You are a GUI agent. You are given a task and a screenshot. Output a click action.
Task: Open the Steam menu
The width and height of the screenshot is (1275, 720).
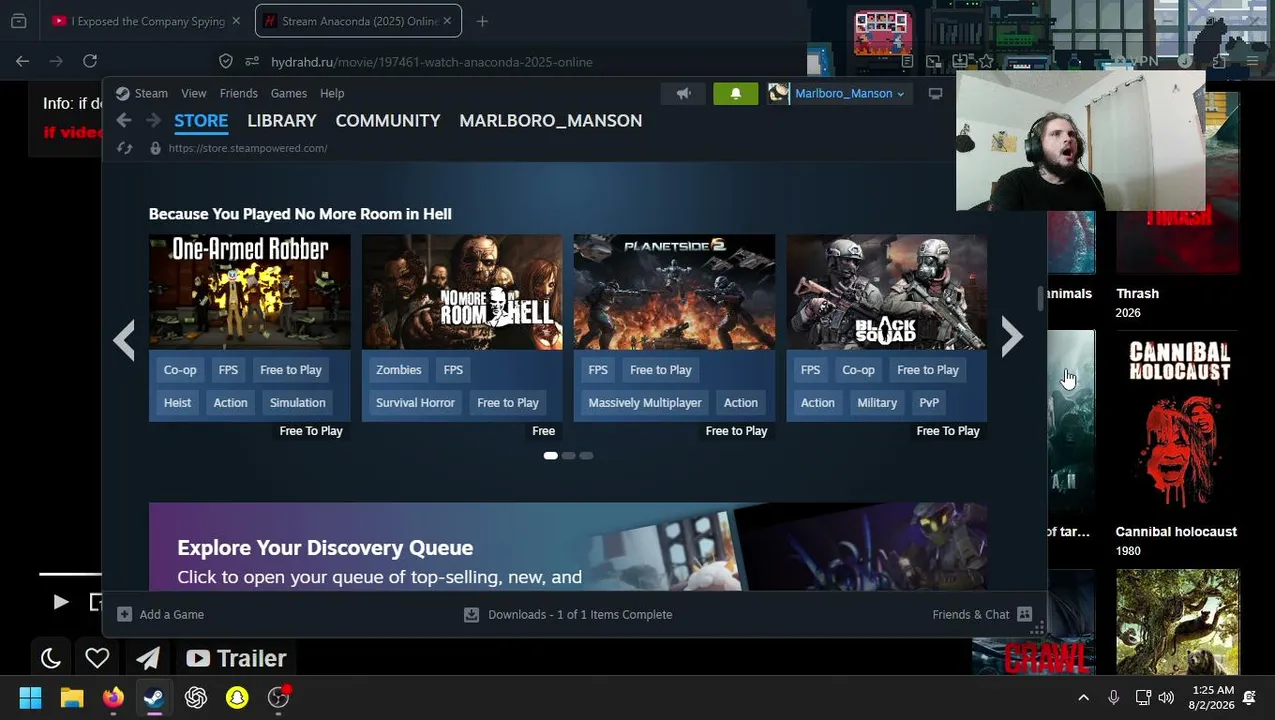151,93
